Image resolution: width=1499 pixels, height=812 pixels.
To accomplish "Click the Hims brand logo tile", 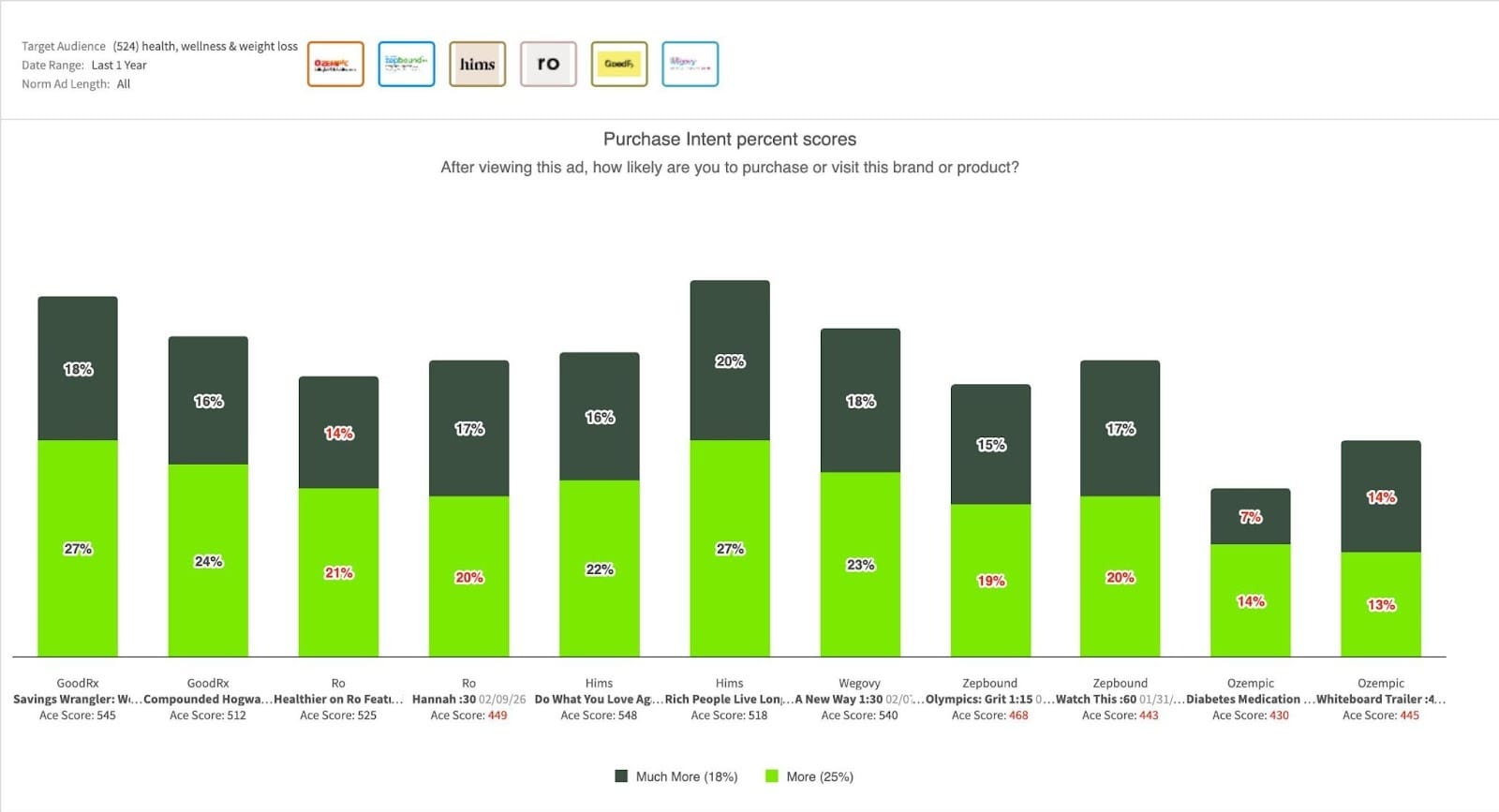I will click(x=477, y=64).
